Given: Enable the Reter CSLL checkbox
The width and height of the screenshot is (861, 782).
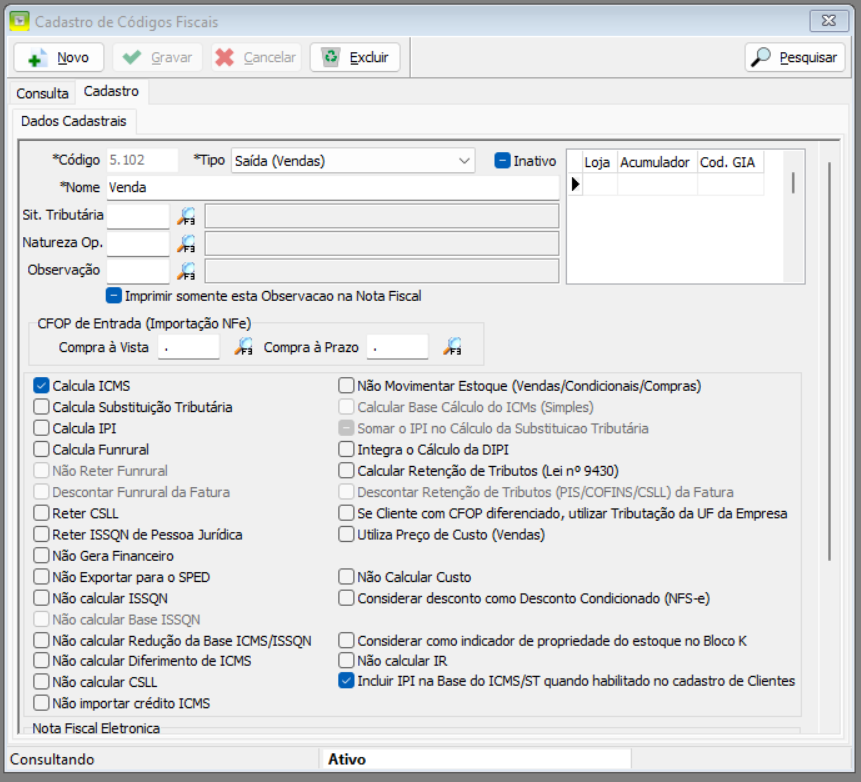Looking at the screenshot, I should (41, 513).
